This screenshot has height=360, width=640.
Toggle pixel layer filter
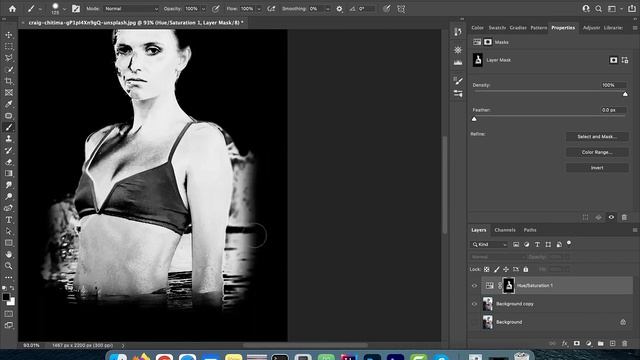click(x=516, y=244)
